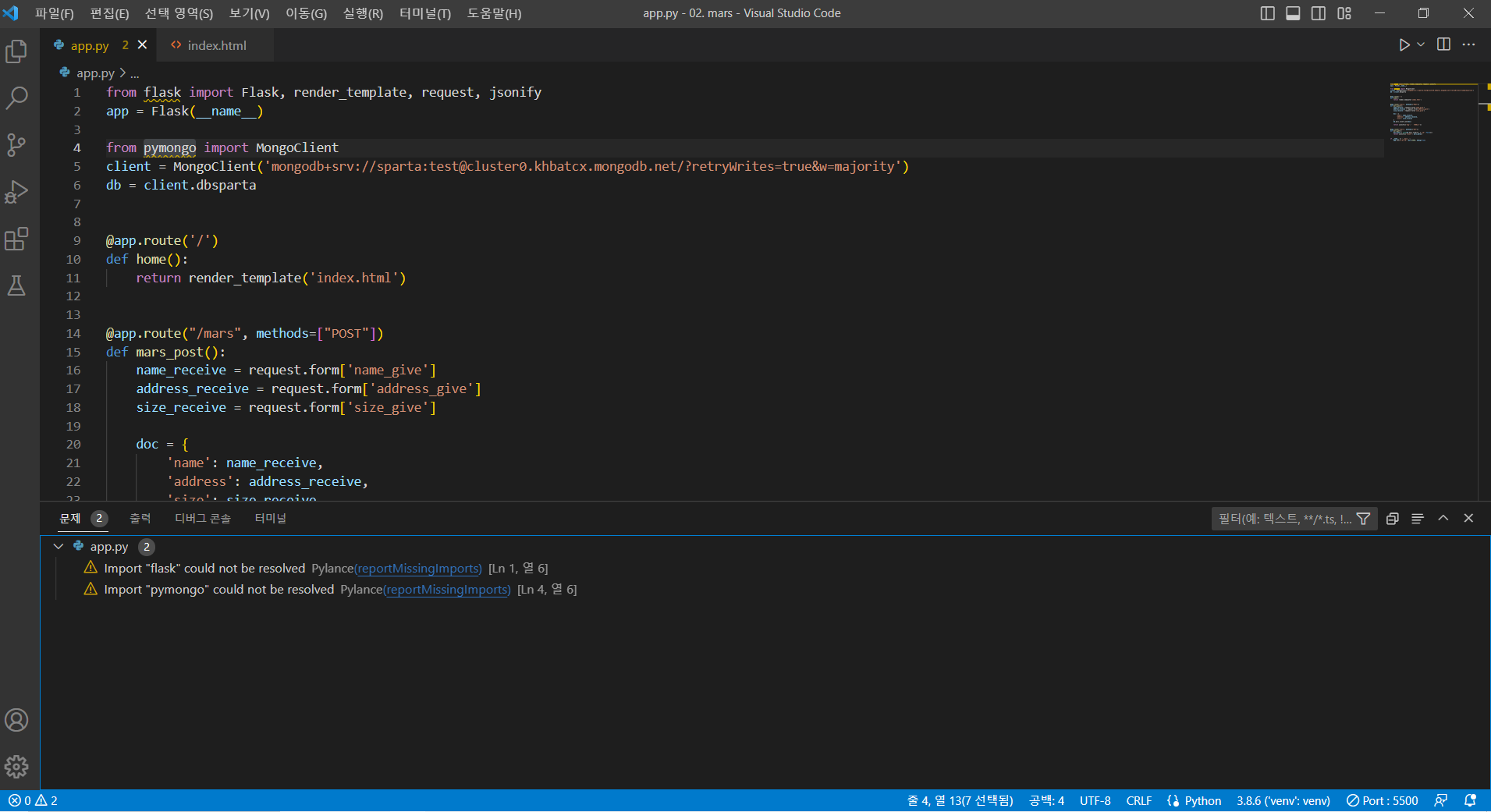Change indentation via 공백: 4
Viewport: 1491px width, 812px height.
point(1046,801)
